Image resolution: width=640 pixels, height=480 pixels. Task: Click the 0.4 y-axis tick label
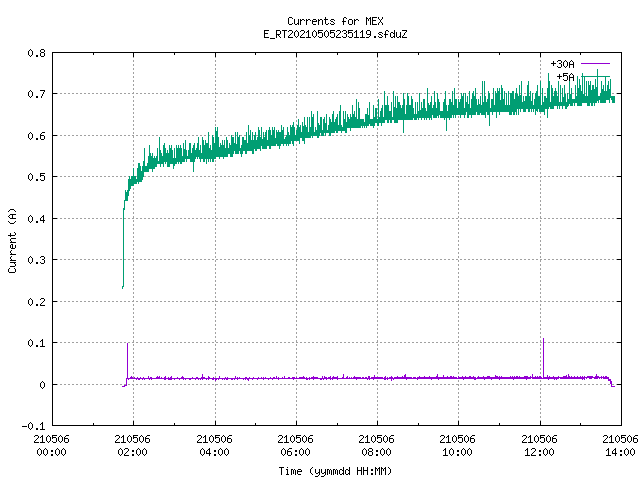(x=36, y=219)
